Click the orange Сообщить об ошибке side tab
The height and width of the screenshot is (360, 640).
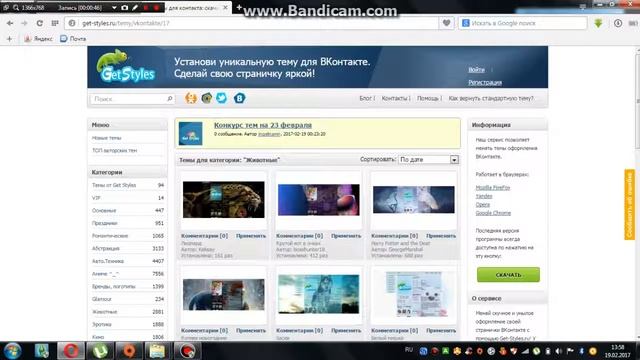click(629, 204)
